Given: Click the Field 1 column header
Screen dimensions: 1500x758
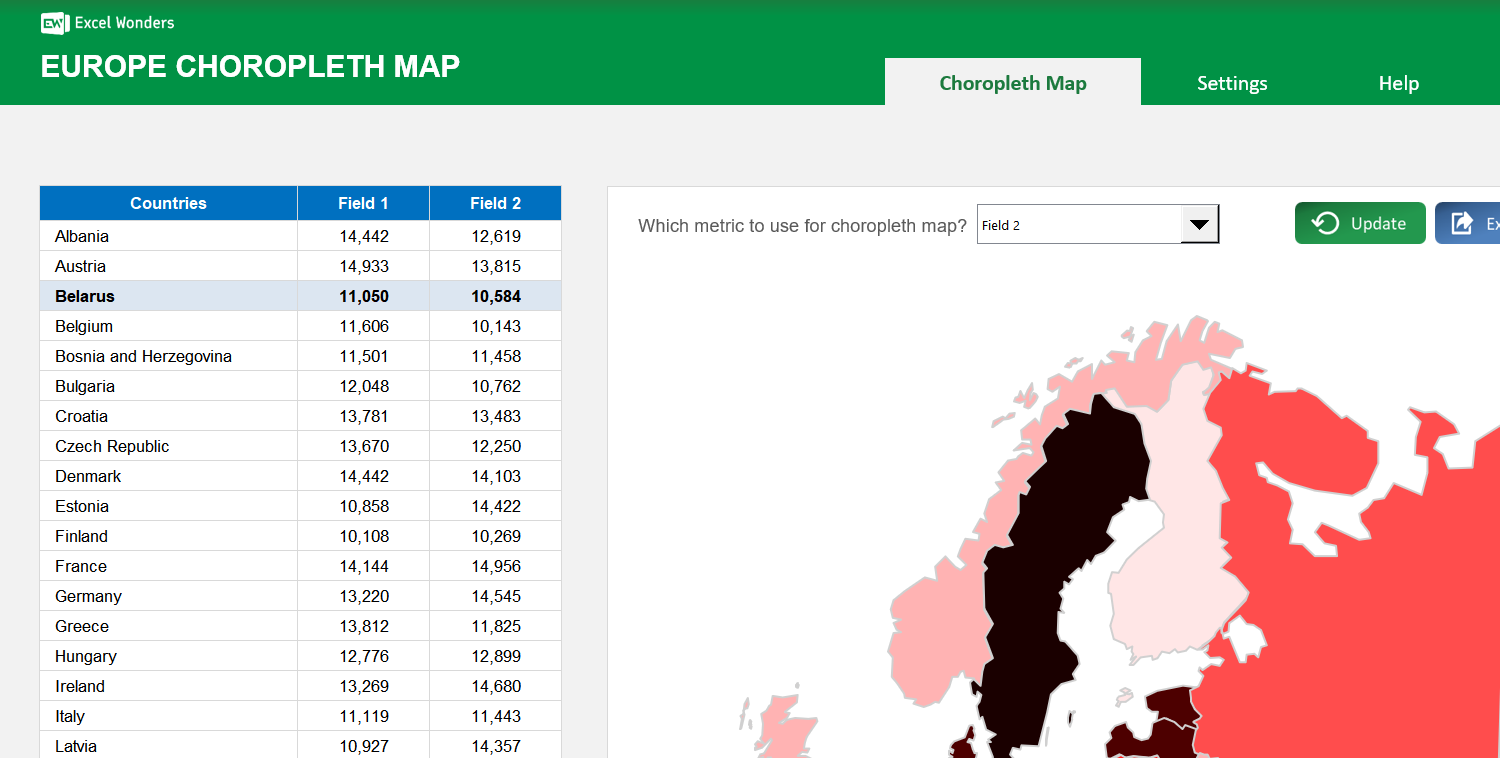Looking at the screenshot, I should [363, 203].
